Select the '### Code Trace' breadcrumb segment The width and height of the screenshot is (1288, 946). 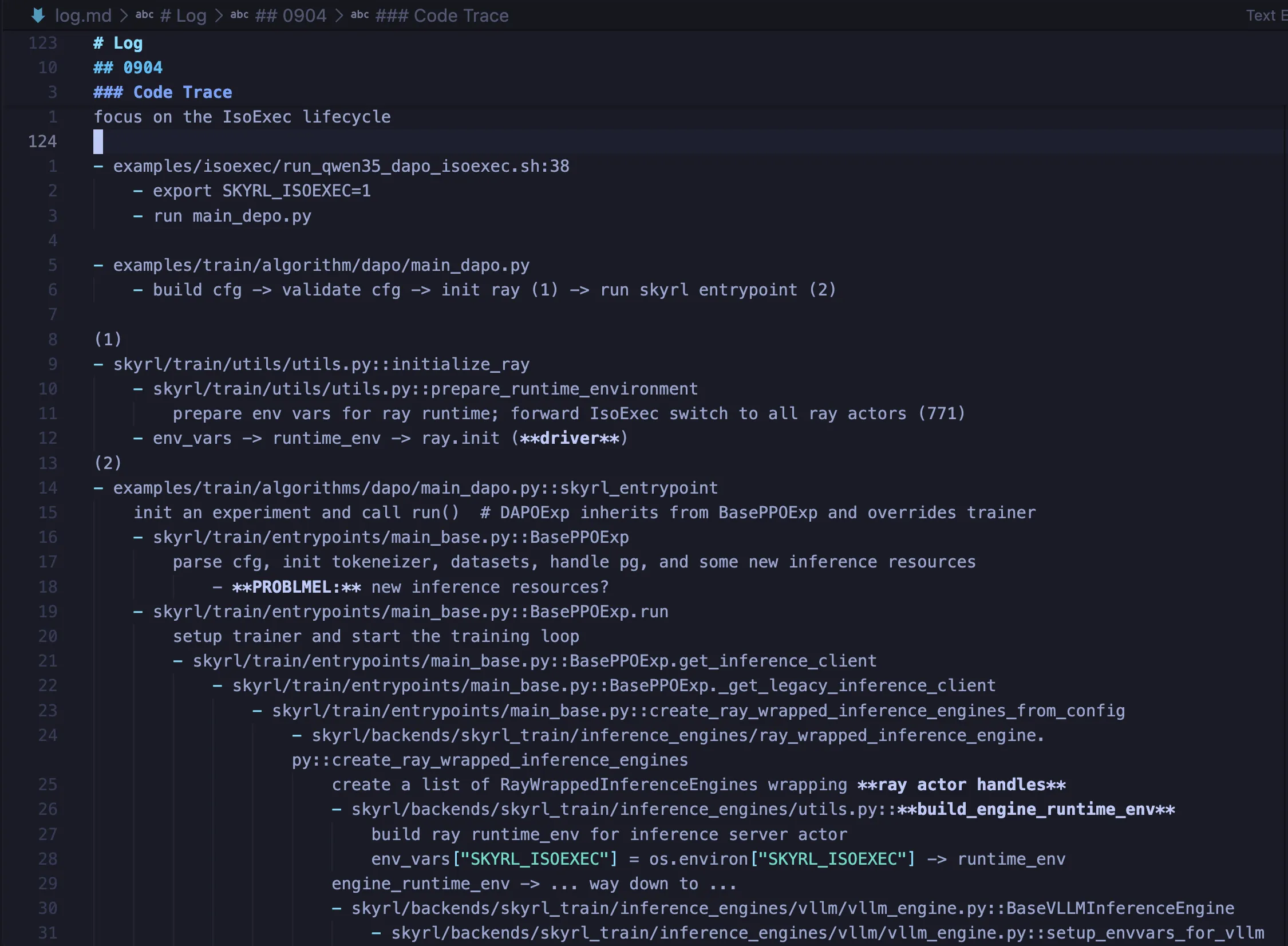pyautogui.click(x=442, y=15)
